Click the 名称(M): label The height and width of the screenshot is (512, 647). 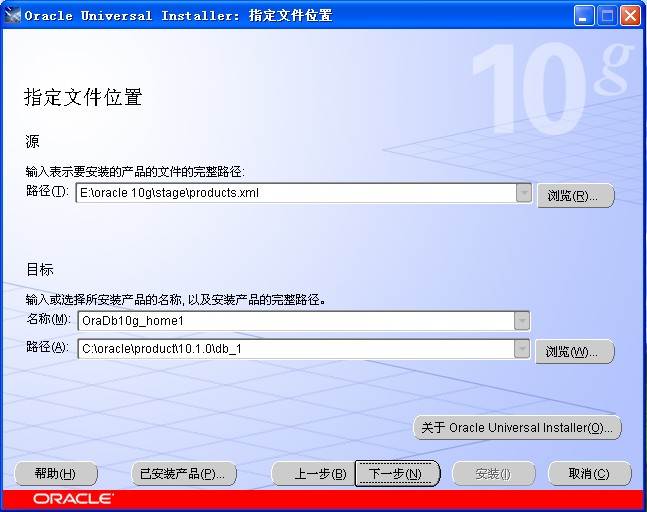(49, 319)
